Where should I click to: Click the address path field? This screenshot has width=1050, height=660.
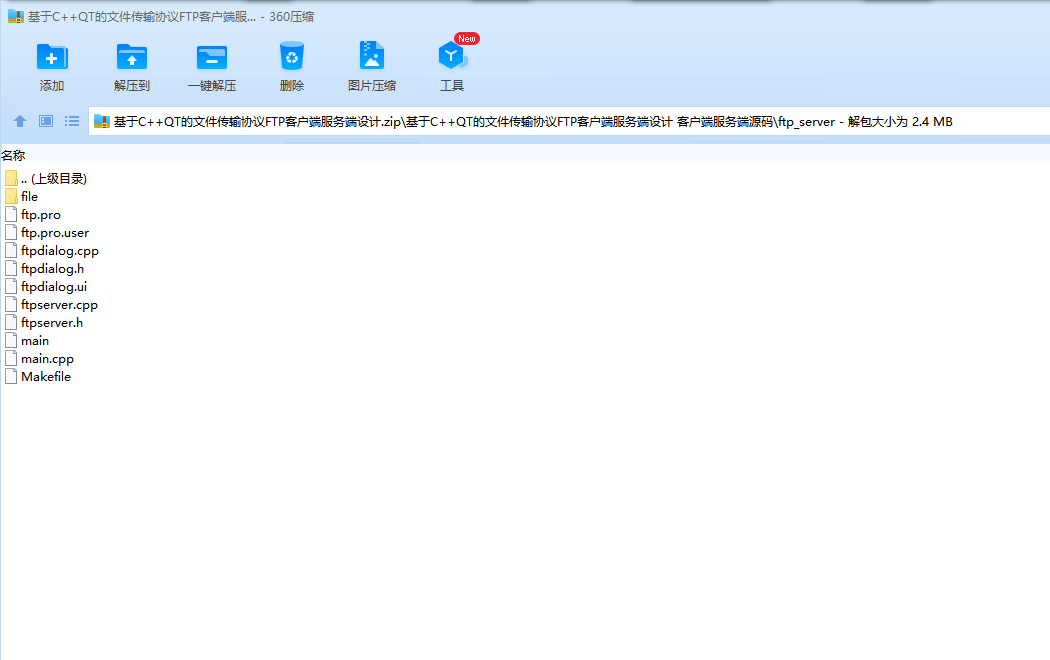pos(569,121)
